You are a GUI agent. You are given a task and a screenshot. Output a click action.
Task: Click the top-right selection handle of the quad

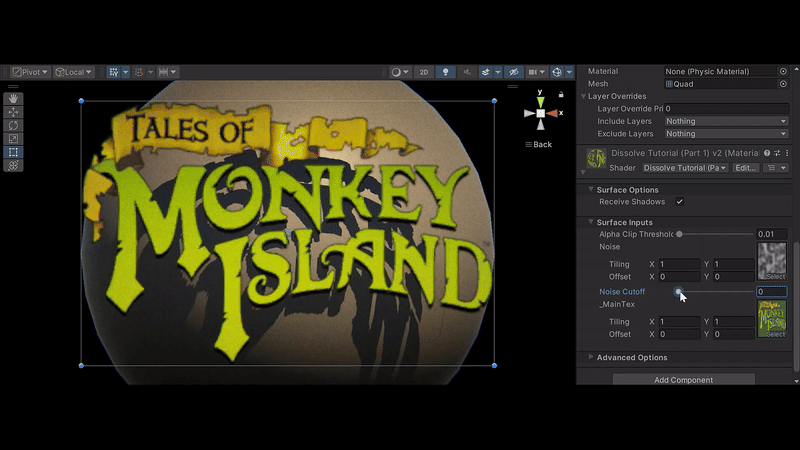coord(494,101)
